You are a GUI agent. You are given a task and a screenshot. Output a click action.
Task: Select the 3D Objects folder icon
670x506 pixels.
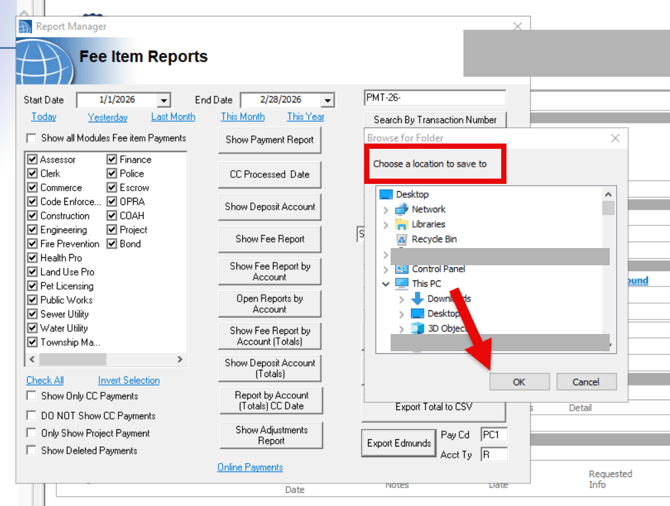[417, 327]
